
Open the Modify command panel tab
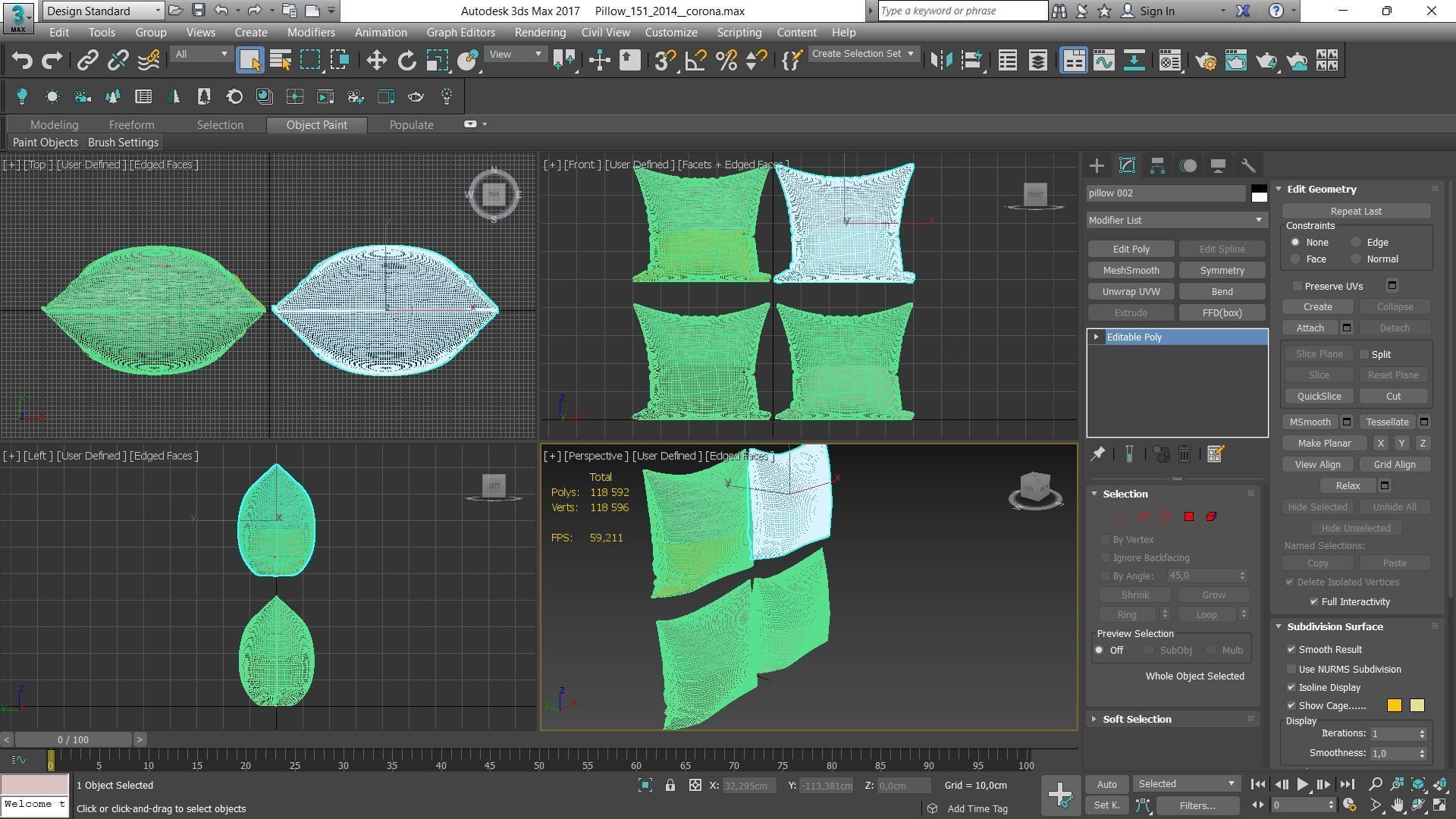(1127, 165)
